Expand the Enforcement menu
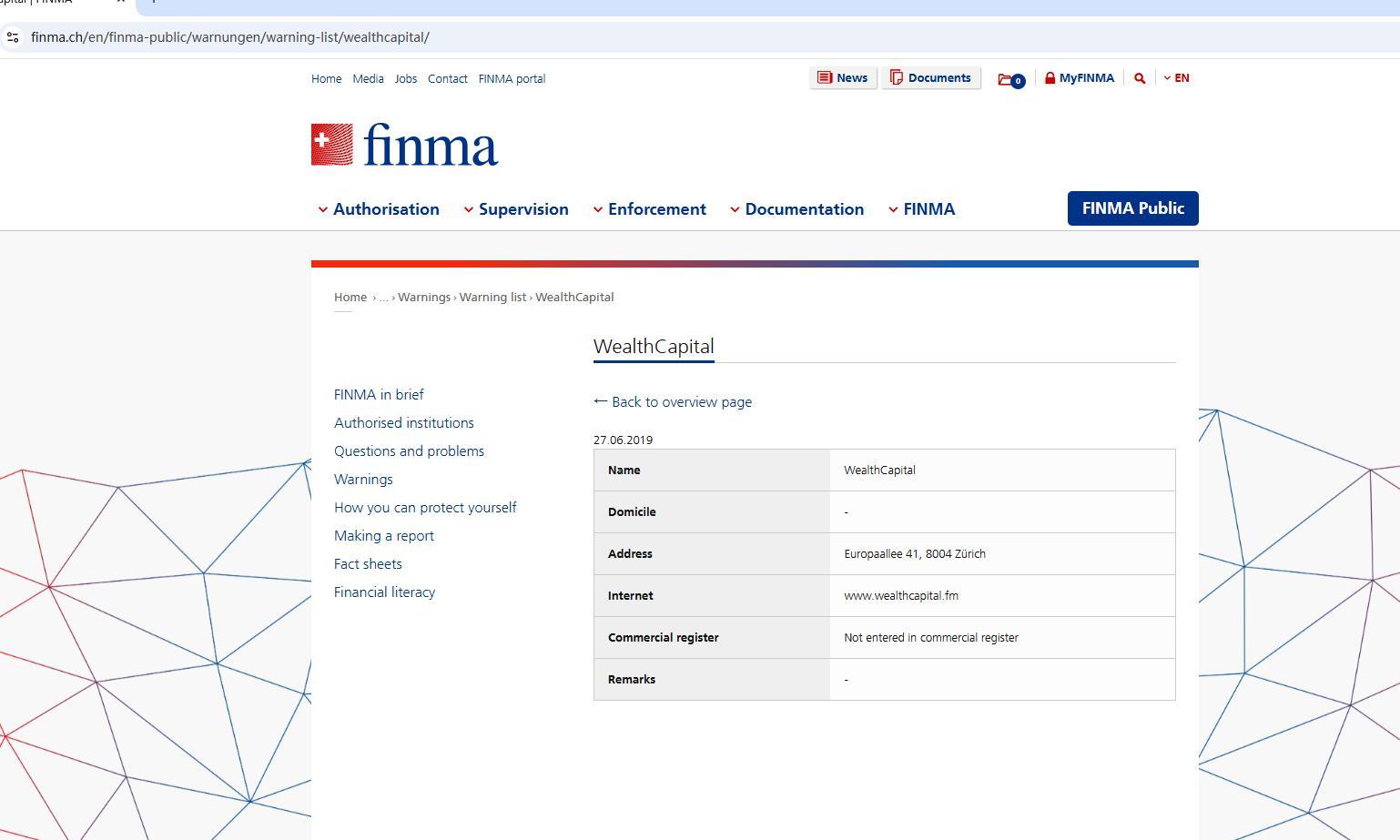This screenshot has width=1400, height=840. (x=649, y=209)
